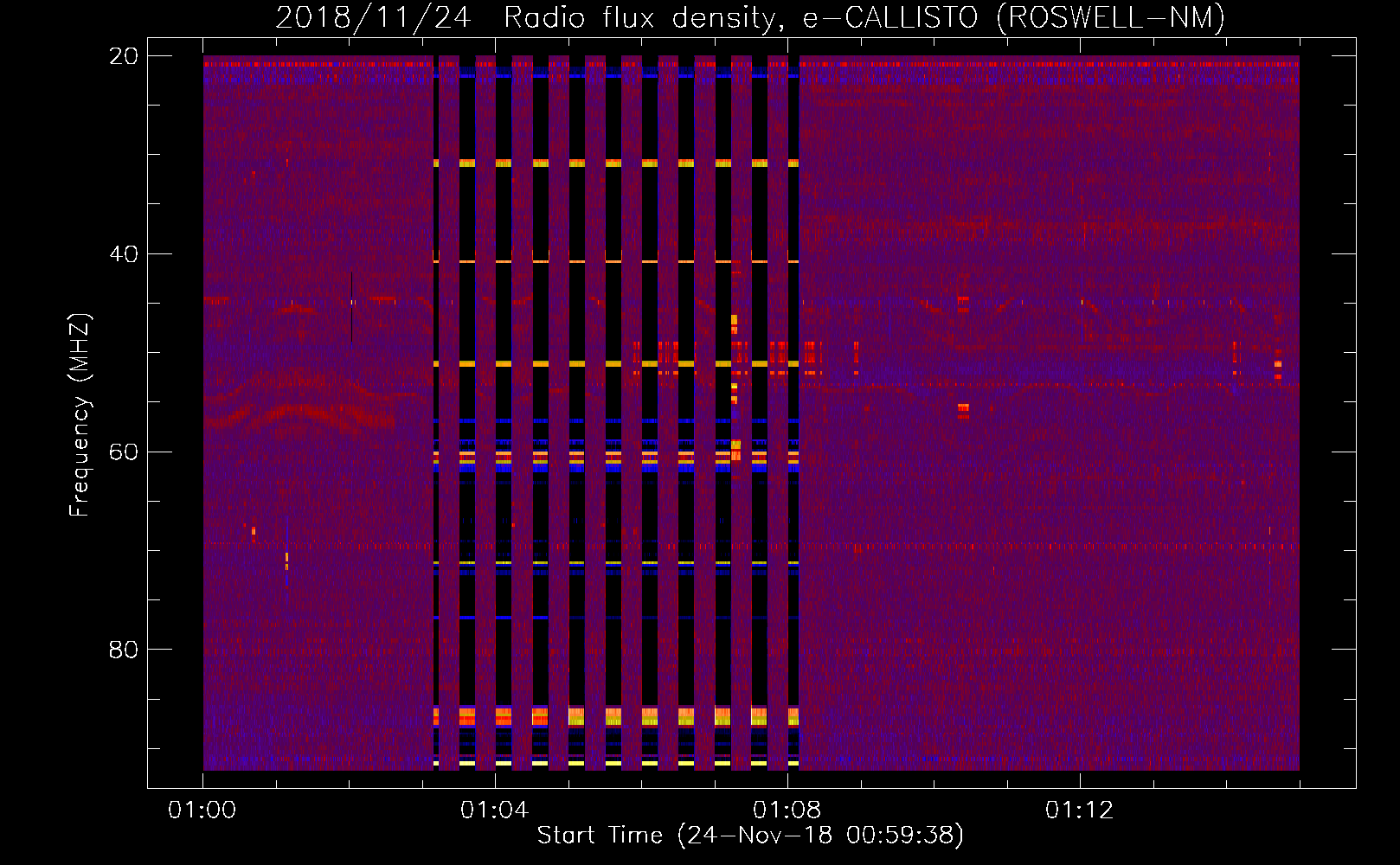Click the 'Start Time' x-axis label

coord(750,835)
